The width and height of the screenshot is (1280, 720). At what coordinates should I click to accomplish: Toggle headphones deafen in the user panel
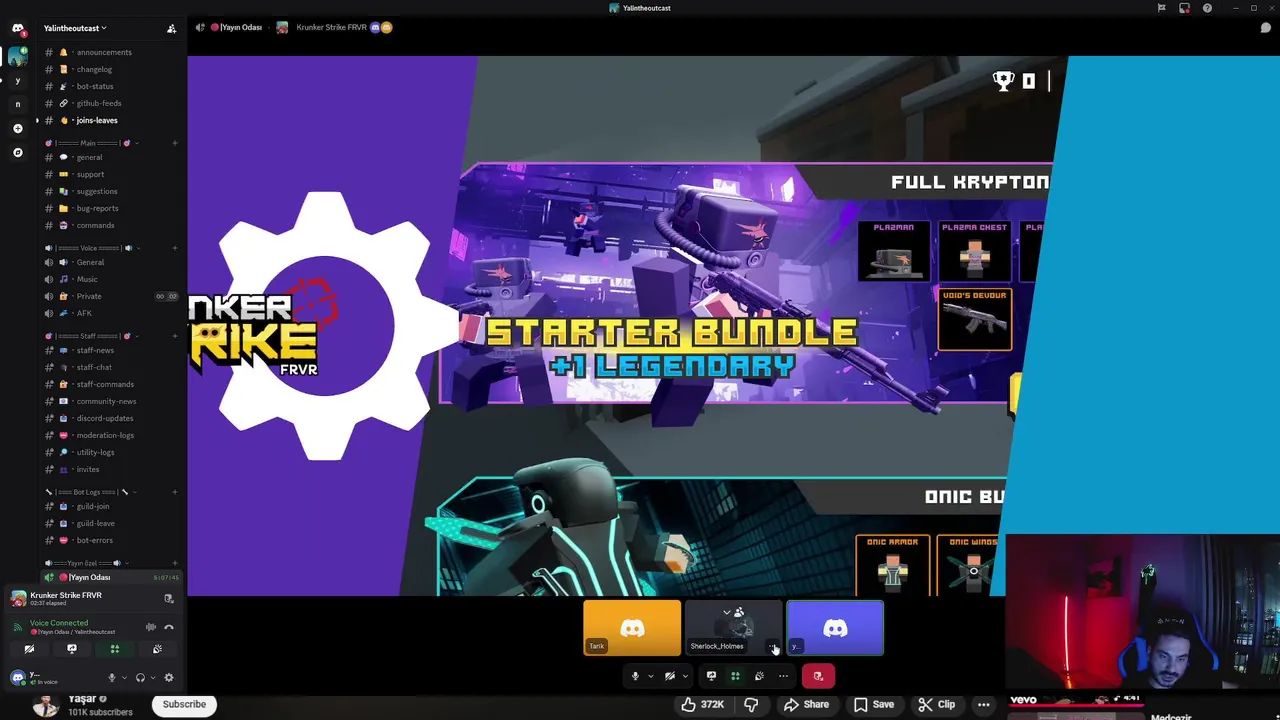click(140, 677)
